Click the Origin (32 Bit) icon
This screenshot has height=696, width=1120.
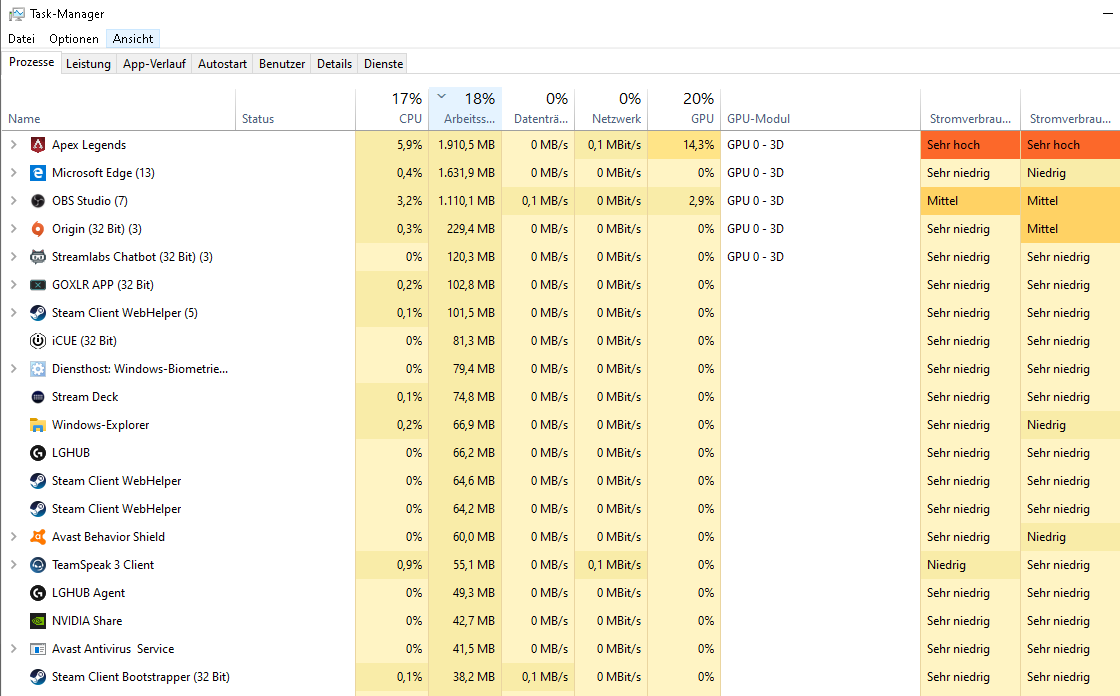tap(38, 229)
